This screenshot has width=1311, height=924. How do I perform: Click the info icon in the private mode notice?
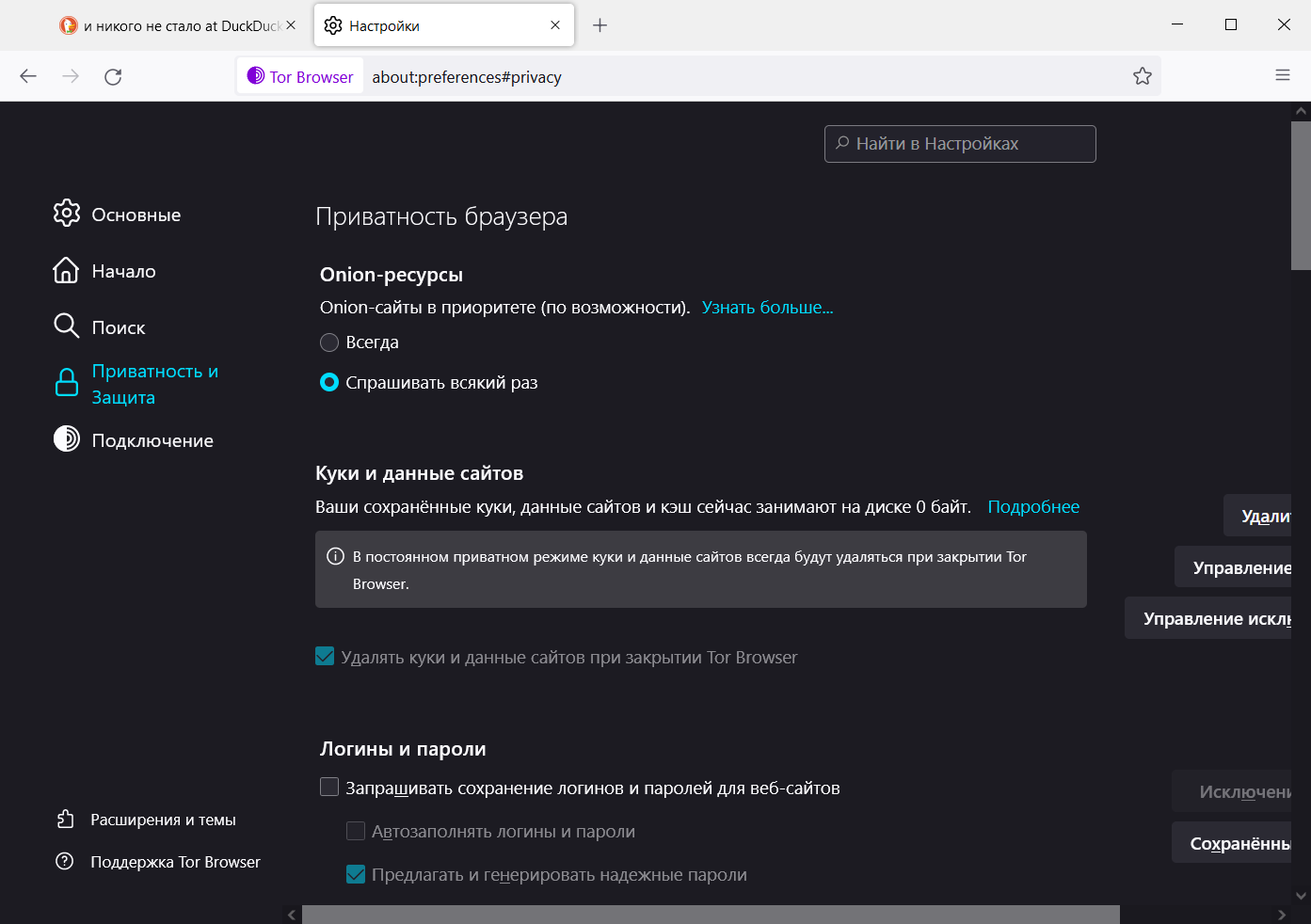(x=335, y=556)
